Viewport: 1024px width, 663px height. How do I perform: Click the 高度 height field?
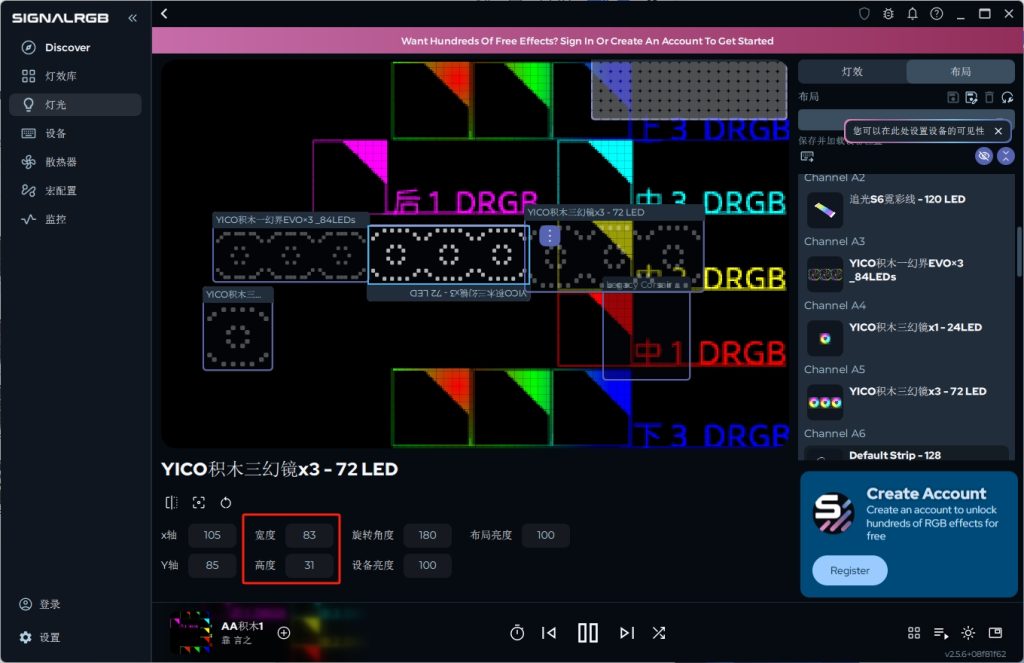coord(309,565)
